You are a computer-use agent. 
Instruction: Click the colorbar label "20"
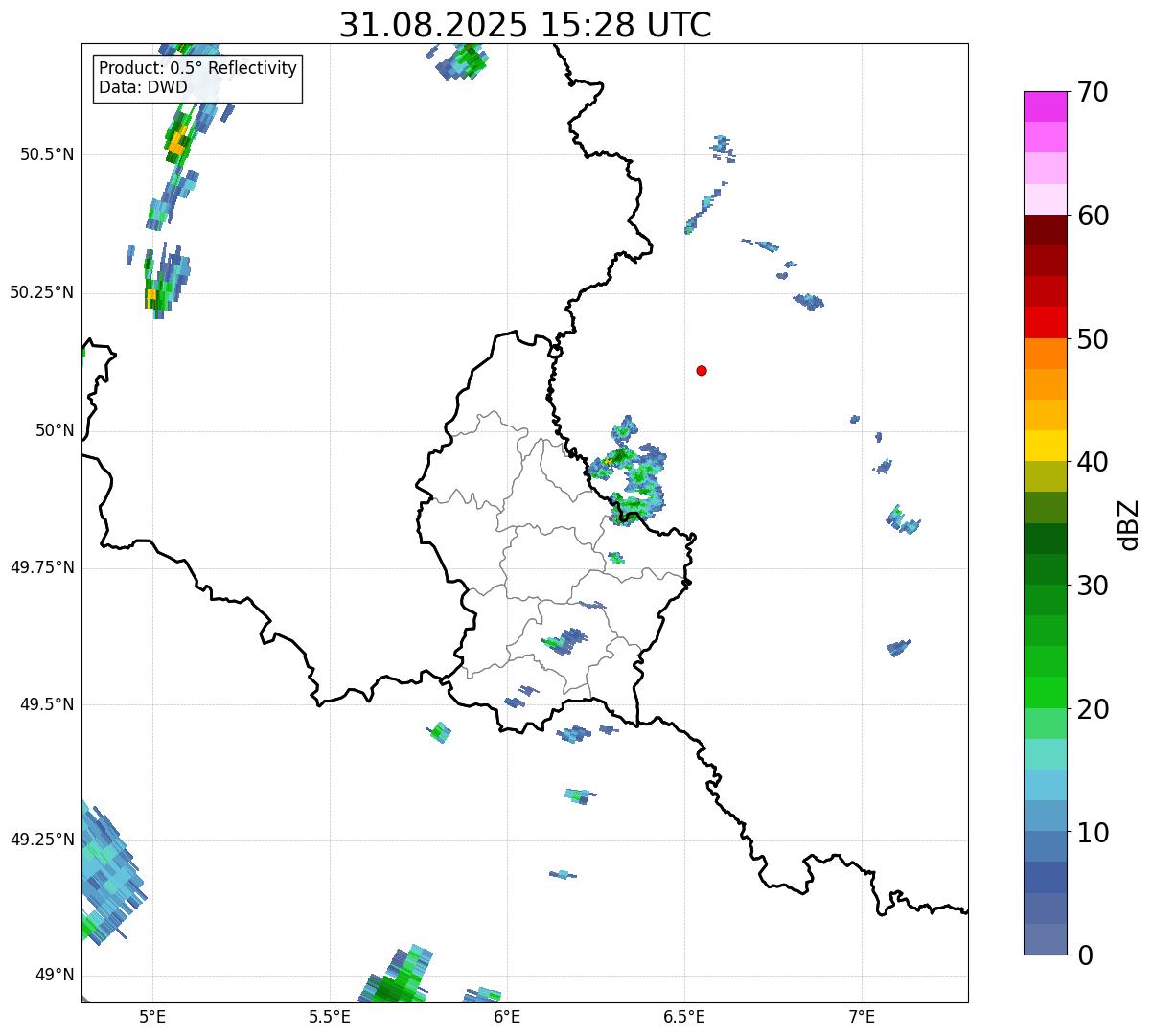coord(1093,709)
